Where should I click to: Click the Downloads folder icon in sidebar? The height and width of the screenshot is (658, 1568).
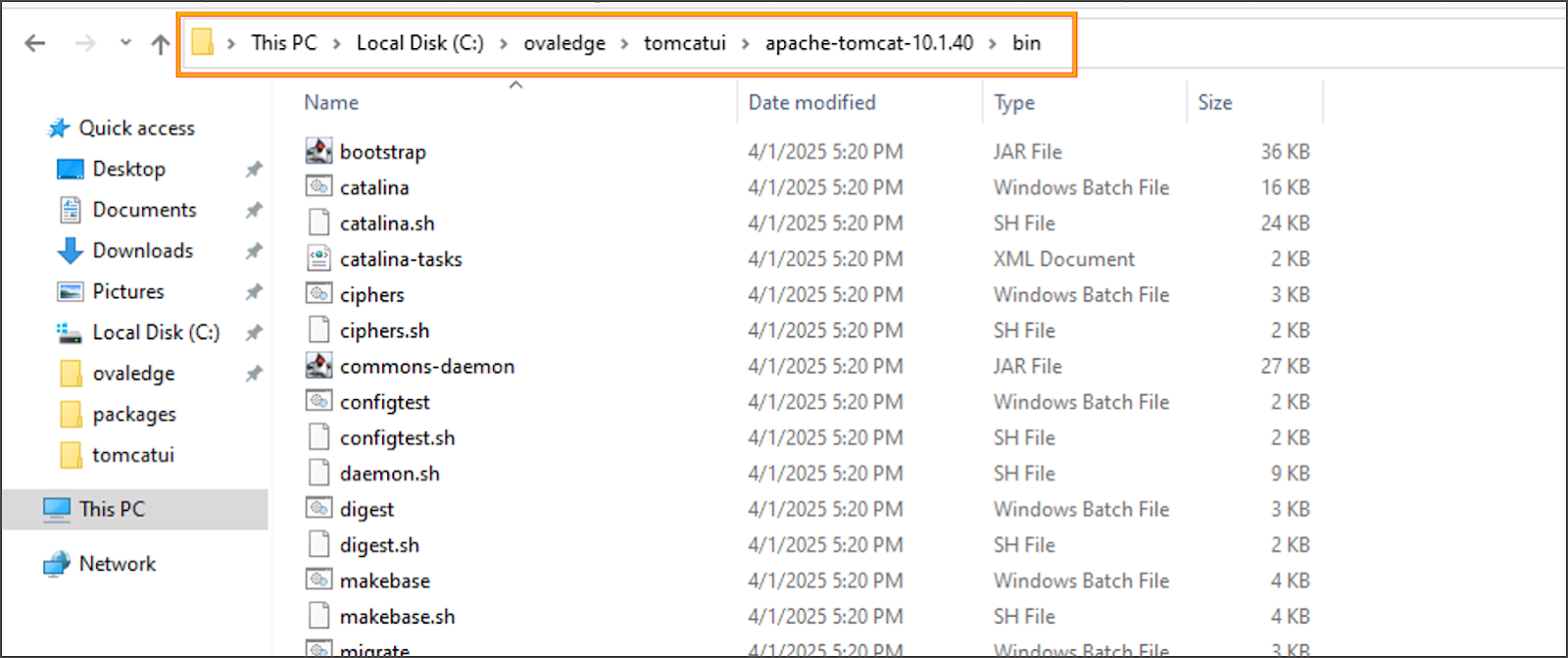(70, 251)
